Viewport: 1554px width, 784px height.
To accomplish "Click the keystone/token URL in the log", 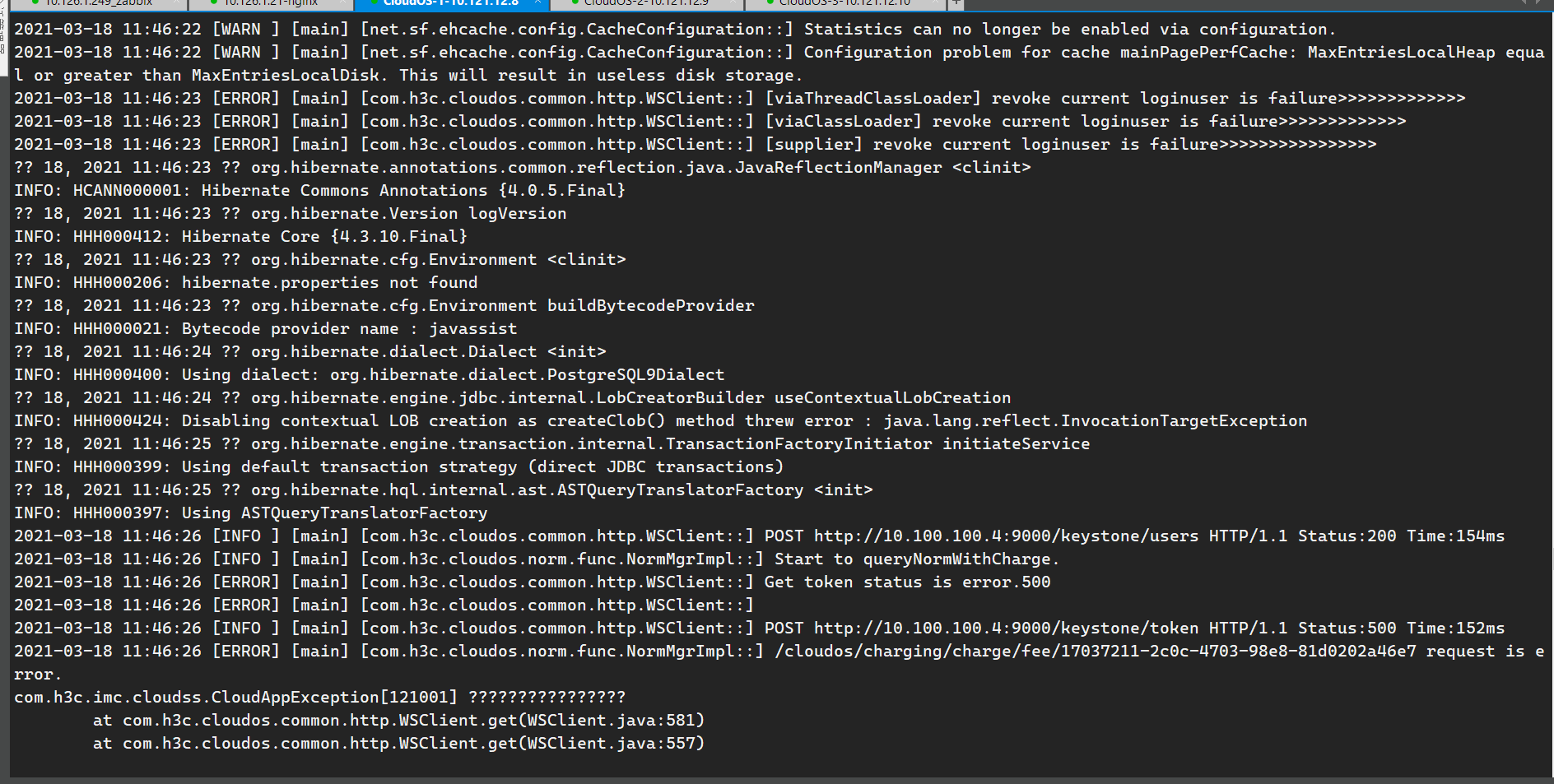I will (x=1006, y=629).
